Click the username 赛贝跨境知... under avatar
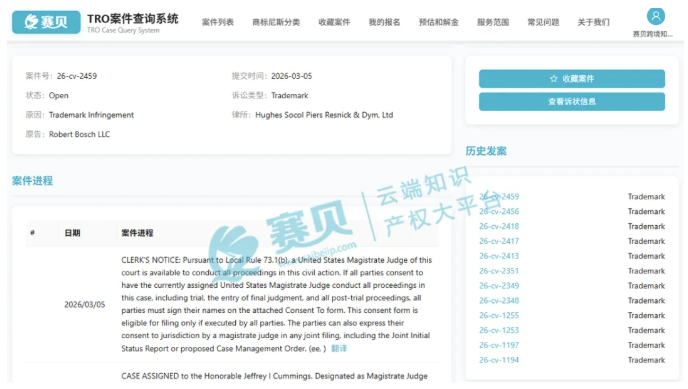 pyautogui.click(x=653, y=34)
